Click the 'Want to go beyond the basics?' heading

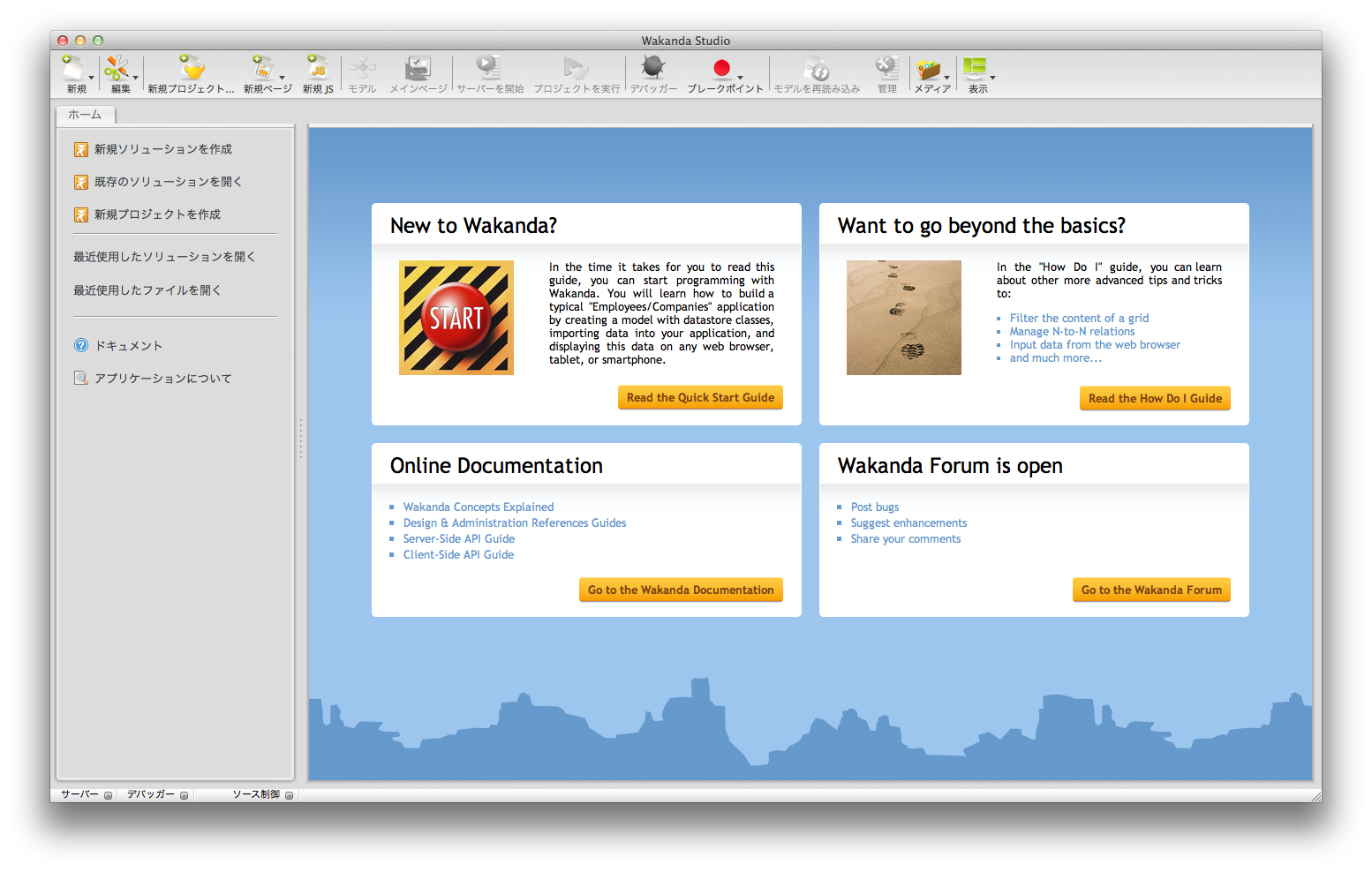(982, 226)
